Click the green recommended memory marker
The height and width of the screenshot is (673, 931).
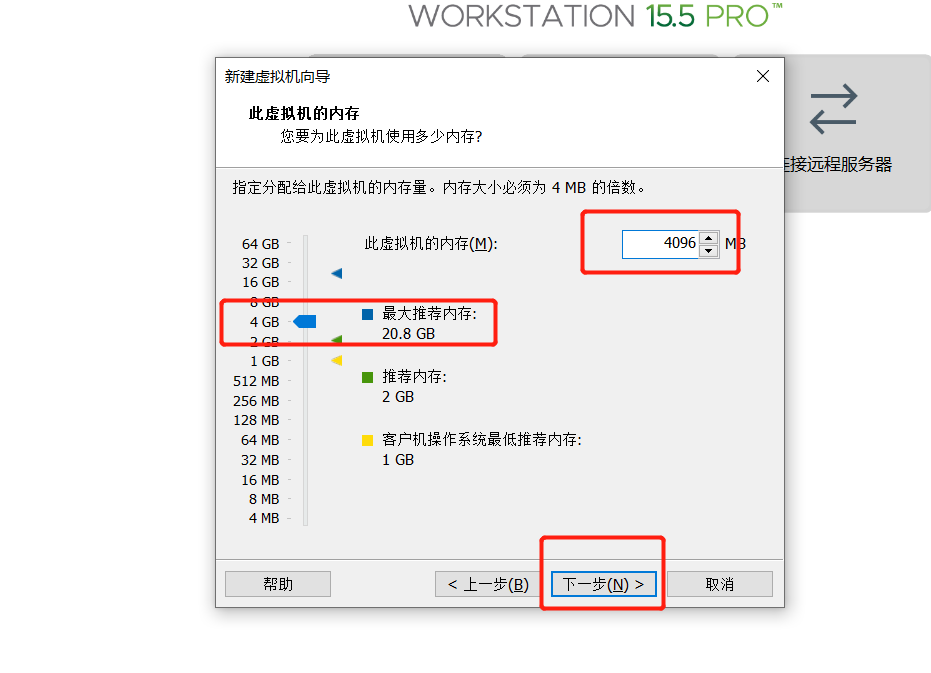coord(337,340)
